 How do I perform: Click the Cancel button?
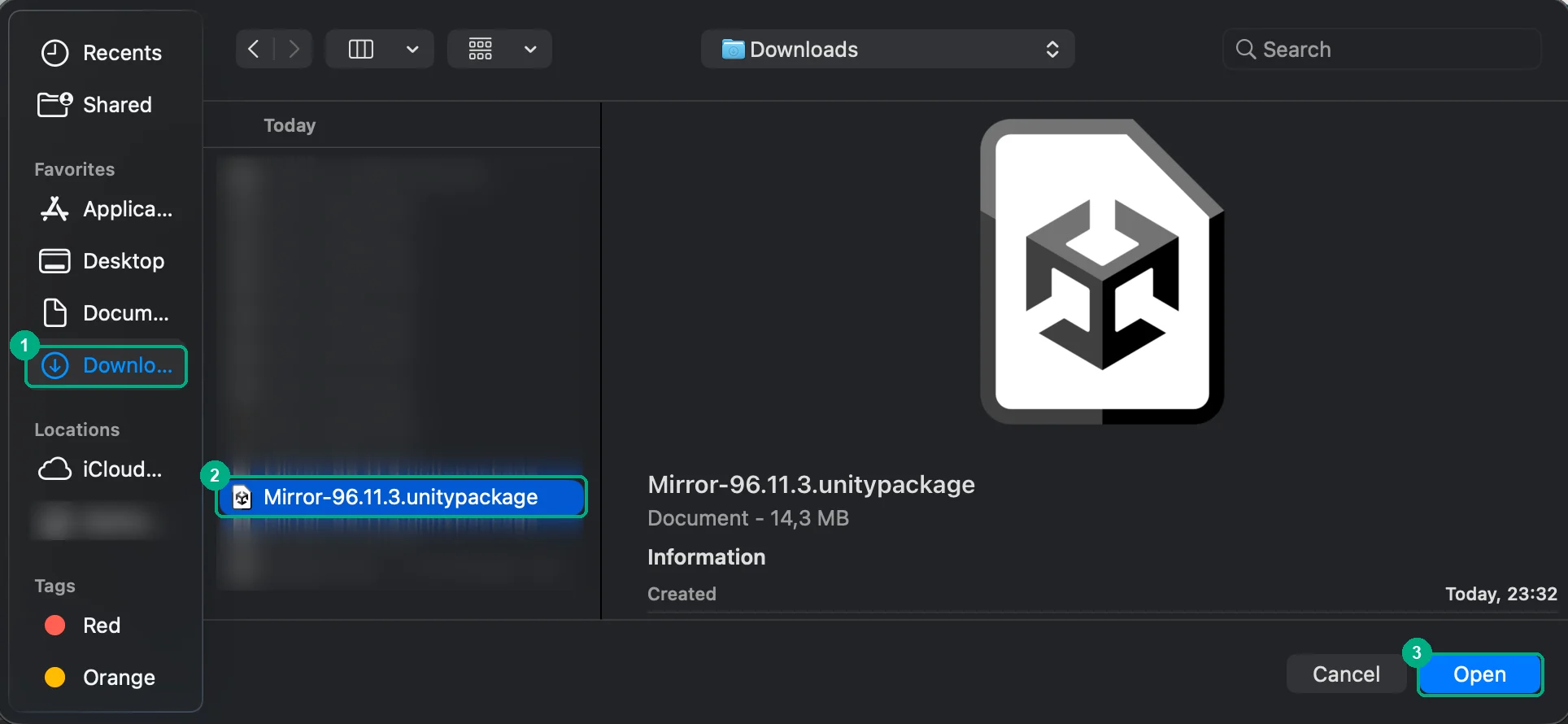pos(1346,674)
